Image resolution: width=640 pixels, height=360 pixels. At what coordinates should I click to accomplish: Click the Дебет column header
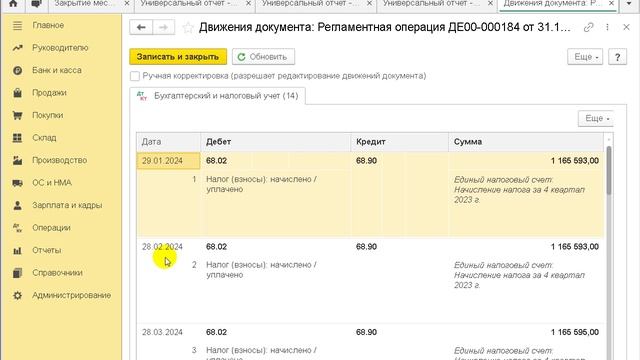(276, 142)
